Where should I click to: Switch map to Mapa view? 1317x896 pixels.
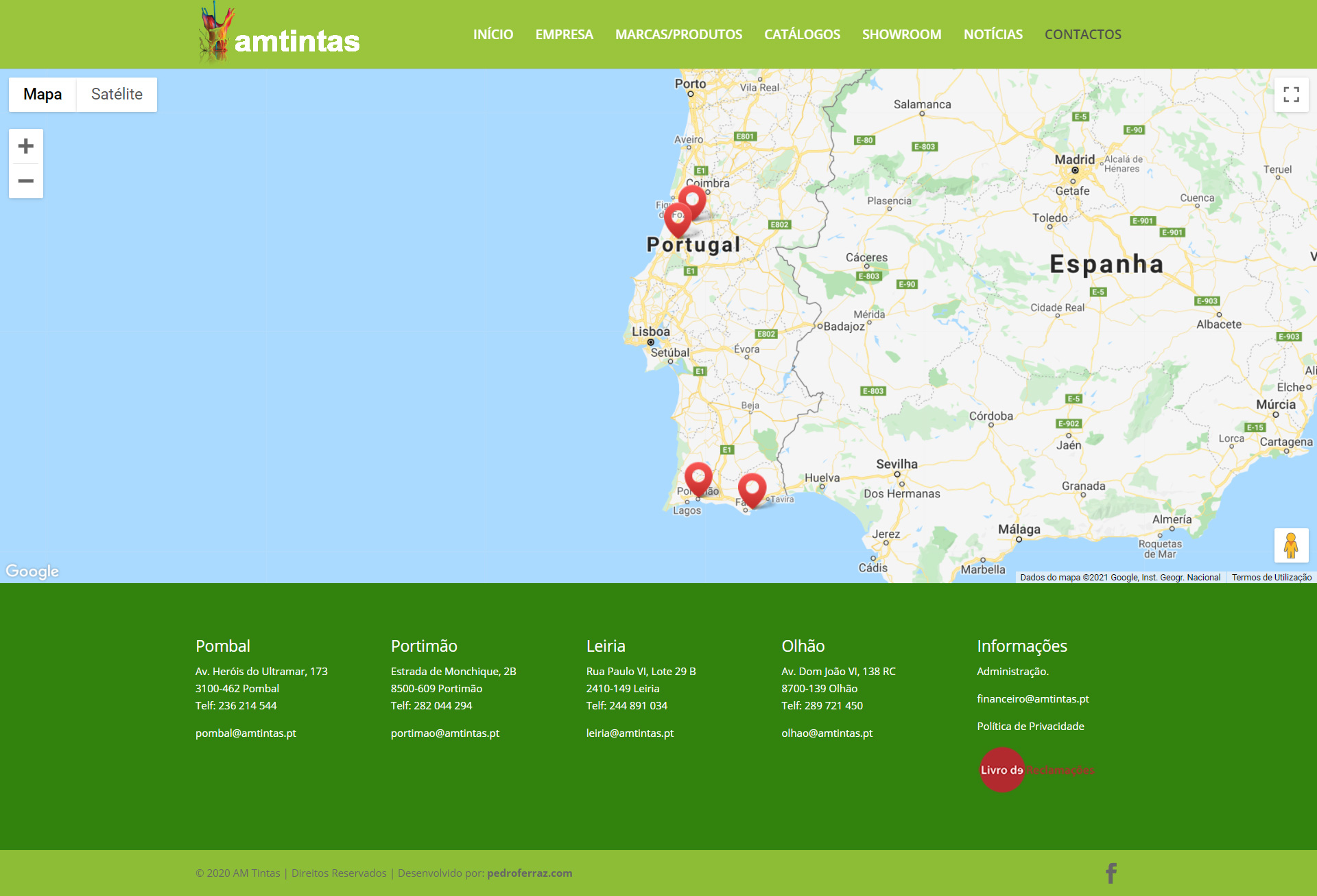coord(43,94)
